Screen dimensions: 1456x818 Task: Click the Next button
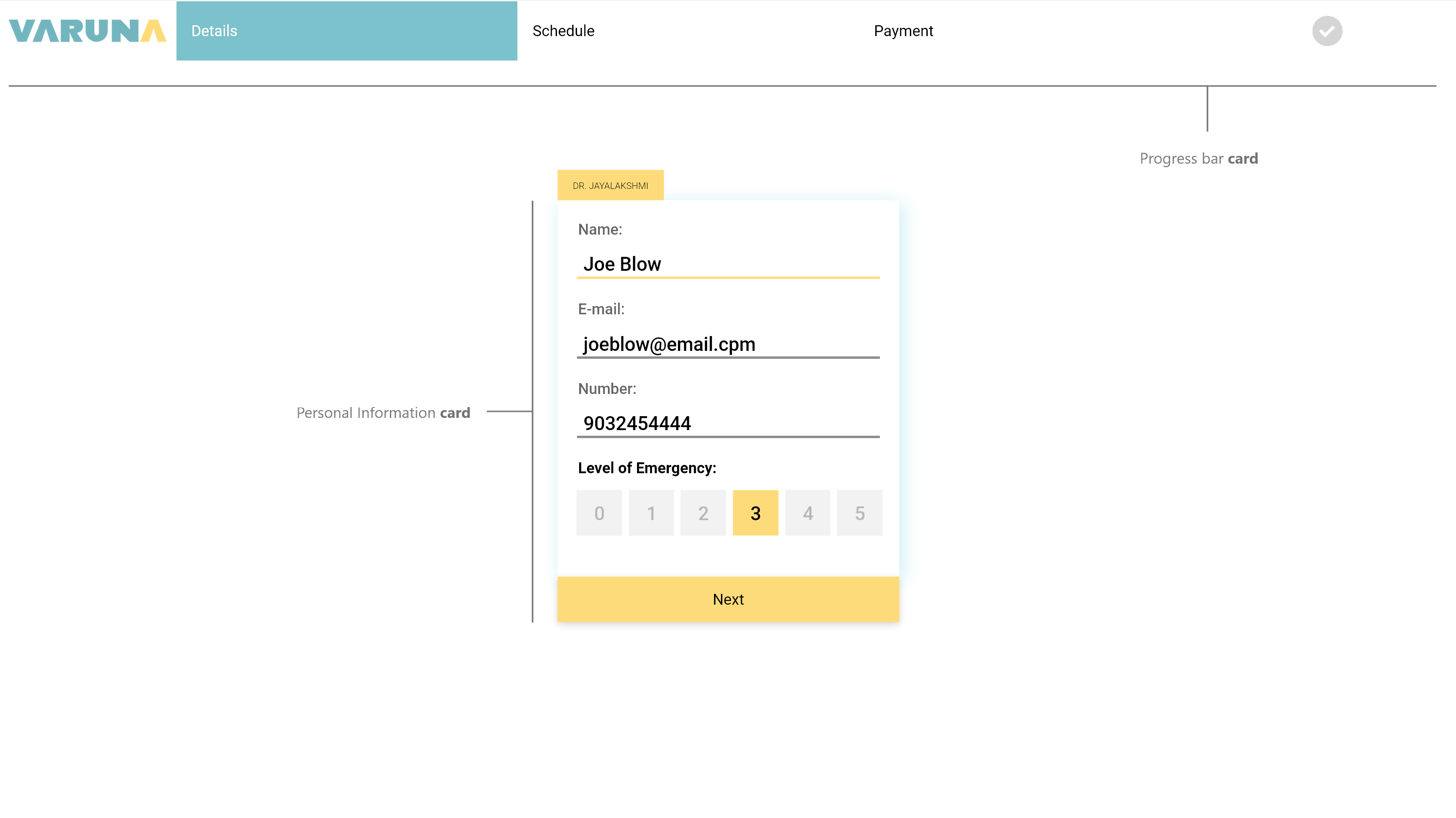click(x=728, y=599)
